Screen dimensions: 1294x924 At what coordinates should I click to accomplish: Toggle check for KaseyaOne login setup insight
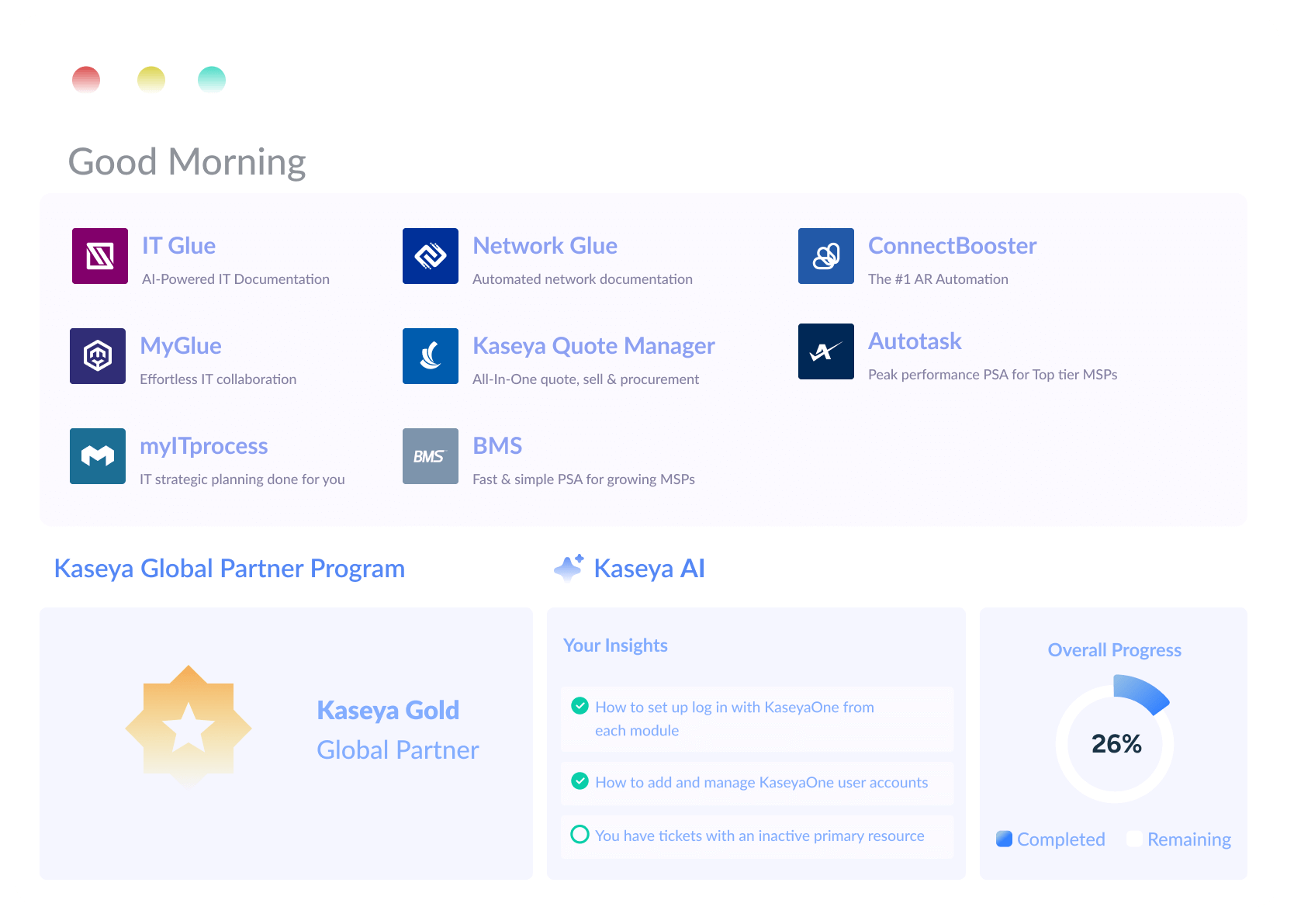[x=580, y=705]
